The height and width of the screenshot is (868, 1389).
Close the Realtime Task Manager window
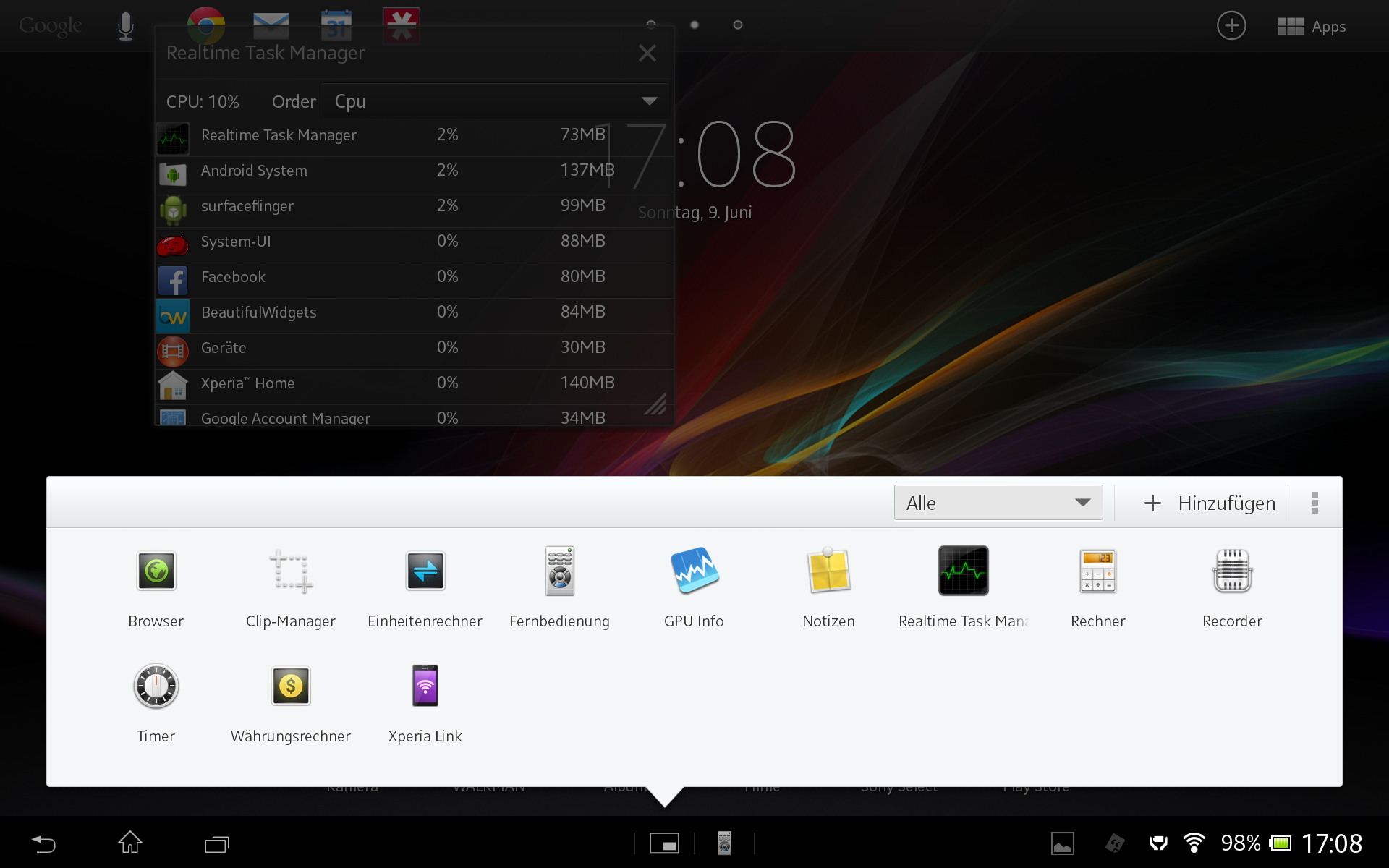647,53
